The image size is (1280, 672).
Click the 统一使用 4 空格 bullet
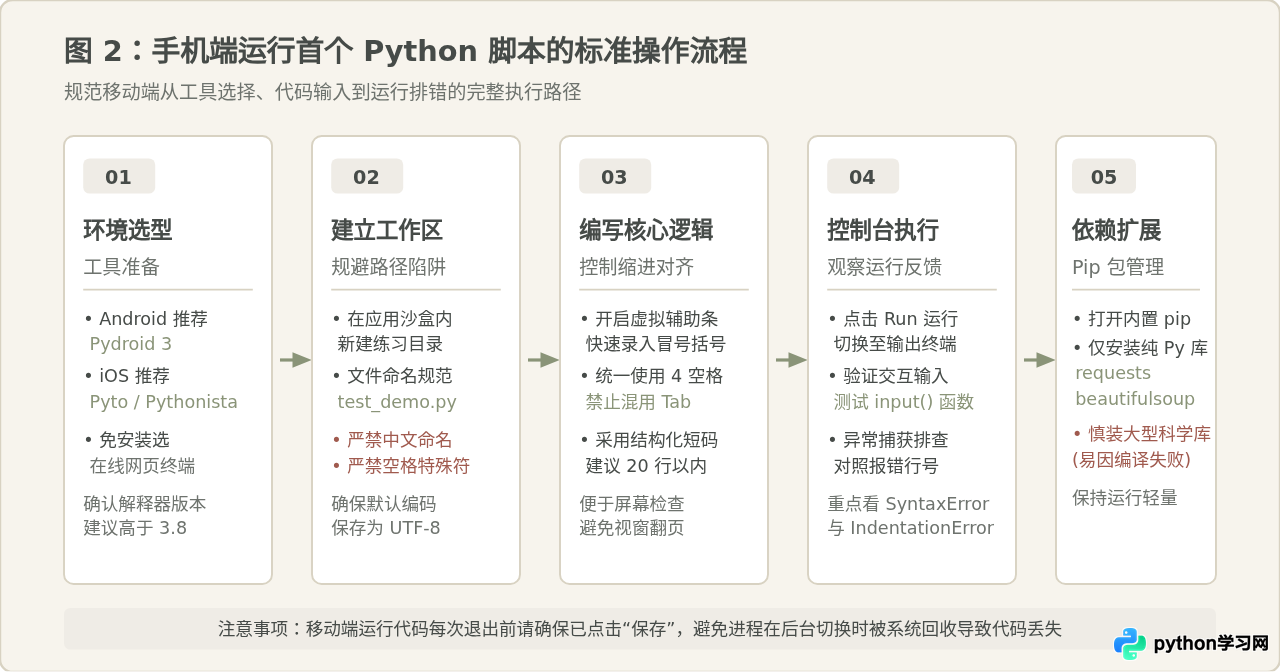(x=651, y=376)
